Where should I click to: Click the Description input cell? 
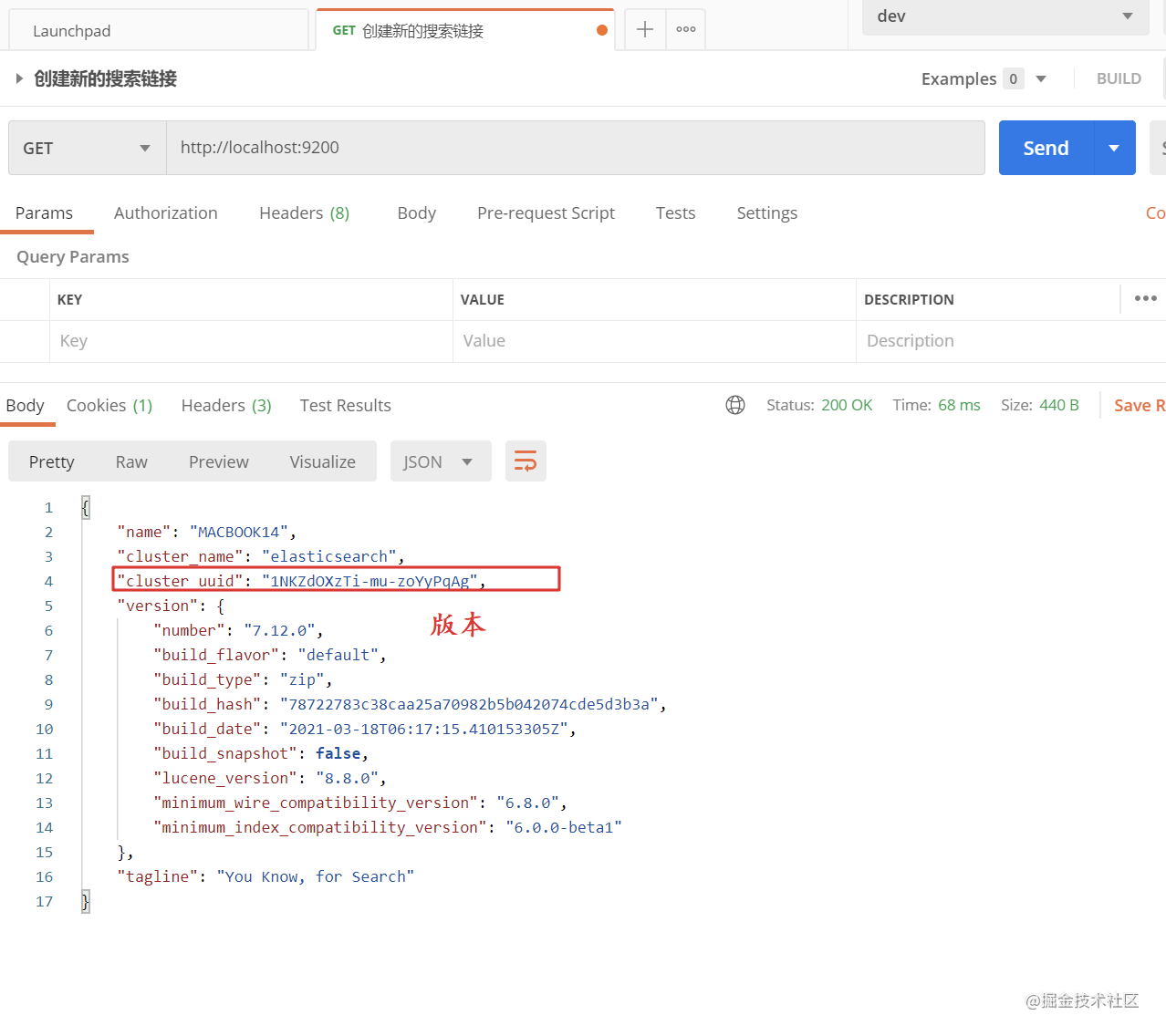[1011, 341]
